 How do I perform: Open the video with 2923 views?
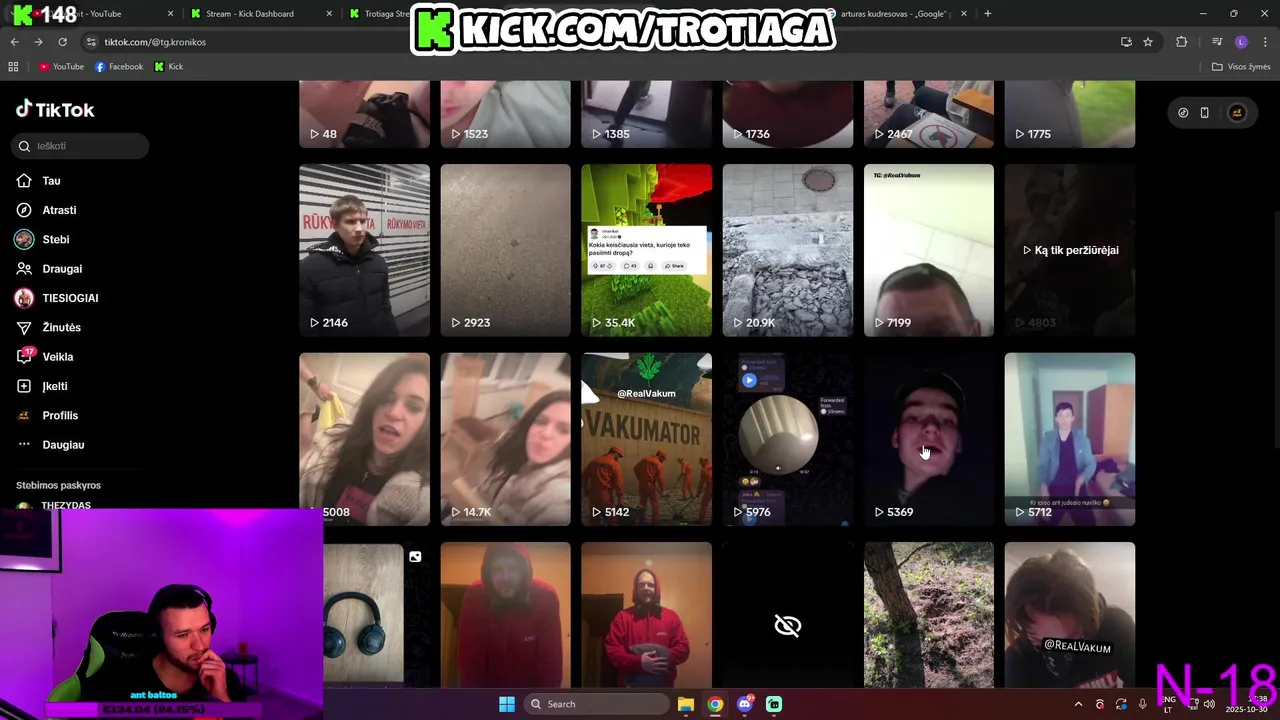[x=505, y=250]
